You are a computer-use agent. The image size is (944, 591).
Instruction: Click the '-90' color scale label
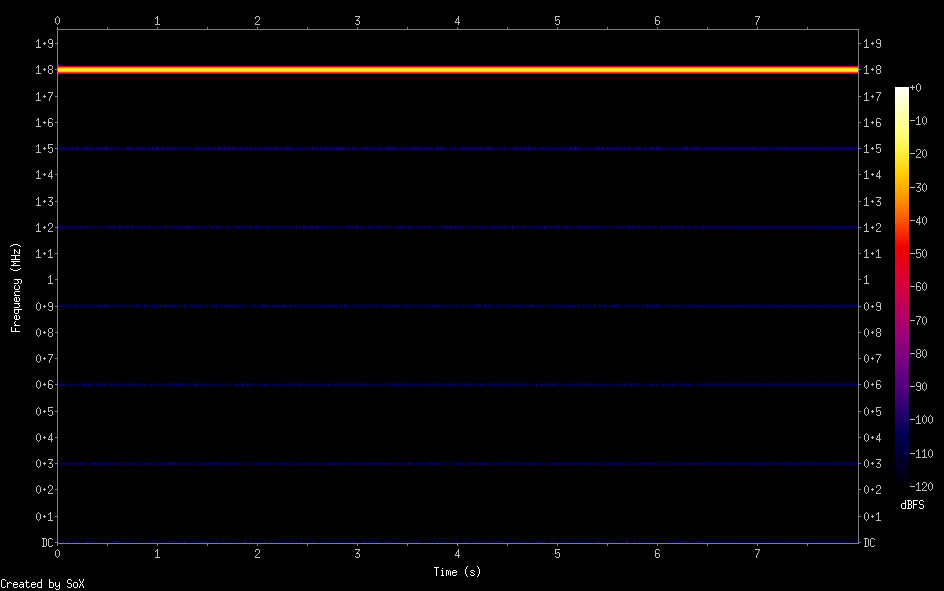[918, 387]
